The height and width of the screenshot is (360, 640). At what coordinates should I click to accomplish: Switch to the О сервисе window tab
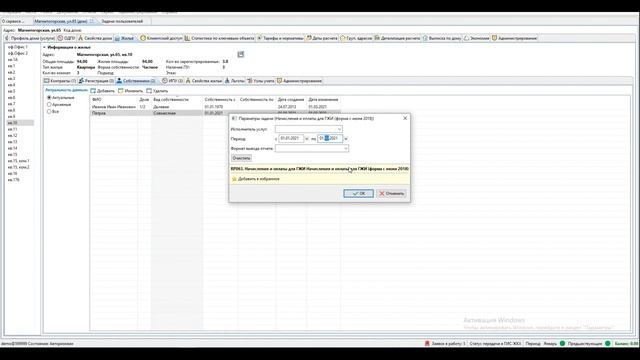pyautogui.click(x=13, y=21)
